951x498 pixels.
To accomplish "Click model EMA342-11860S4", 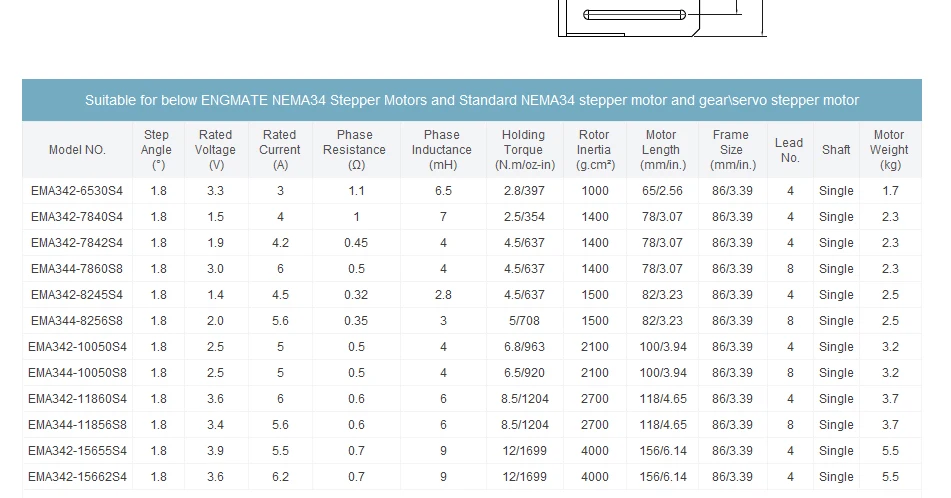I will tap(77, 399).
